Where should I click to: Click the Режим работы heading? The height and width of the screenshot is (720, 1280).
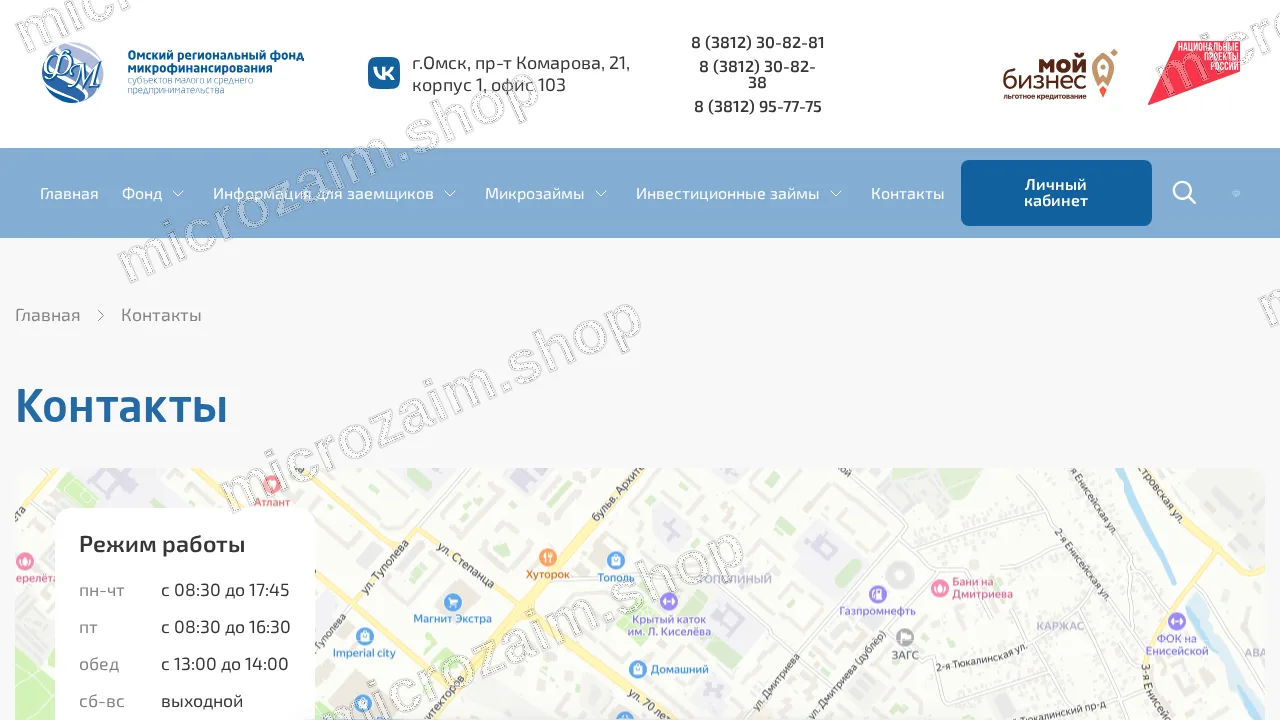162,545
